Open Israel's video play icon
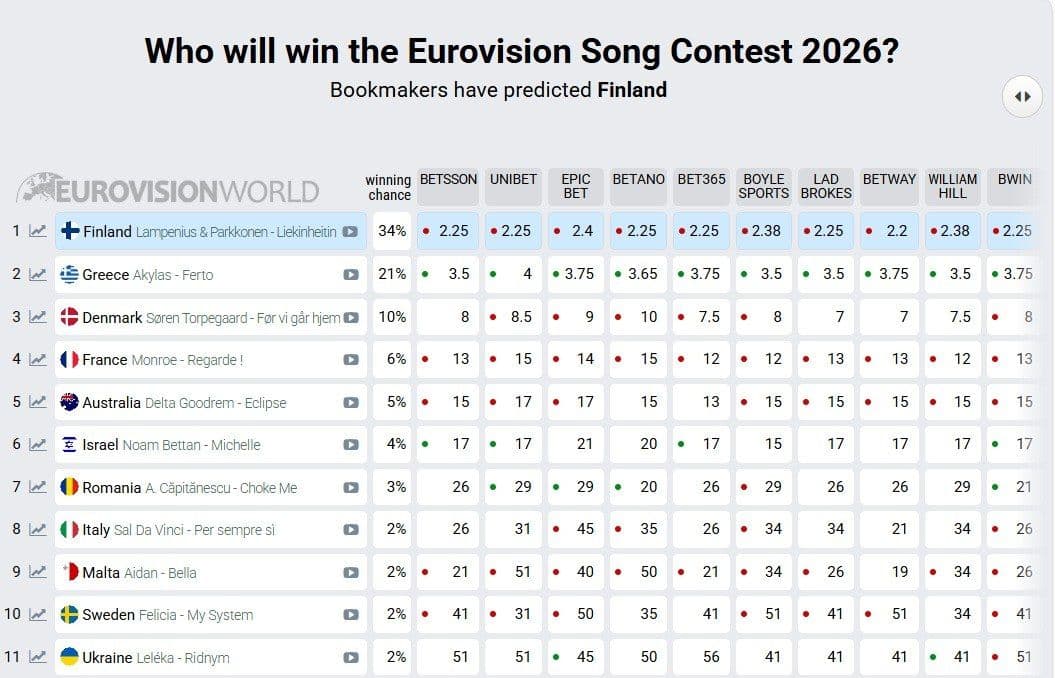The height and width of the screenshot is (678, 1055). [351, 445]
